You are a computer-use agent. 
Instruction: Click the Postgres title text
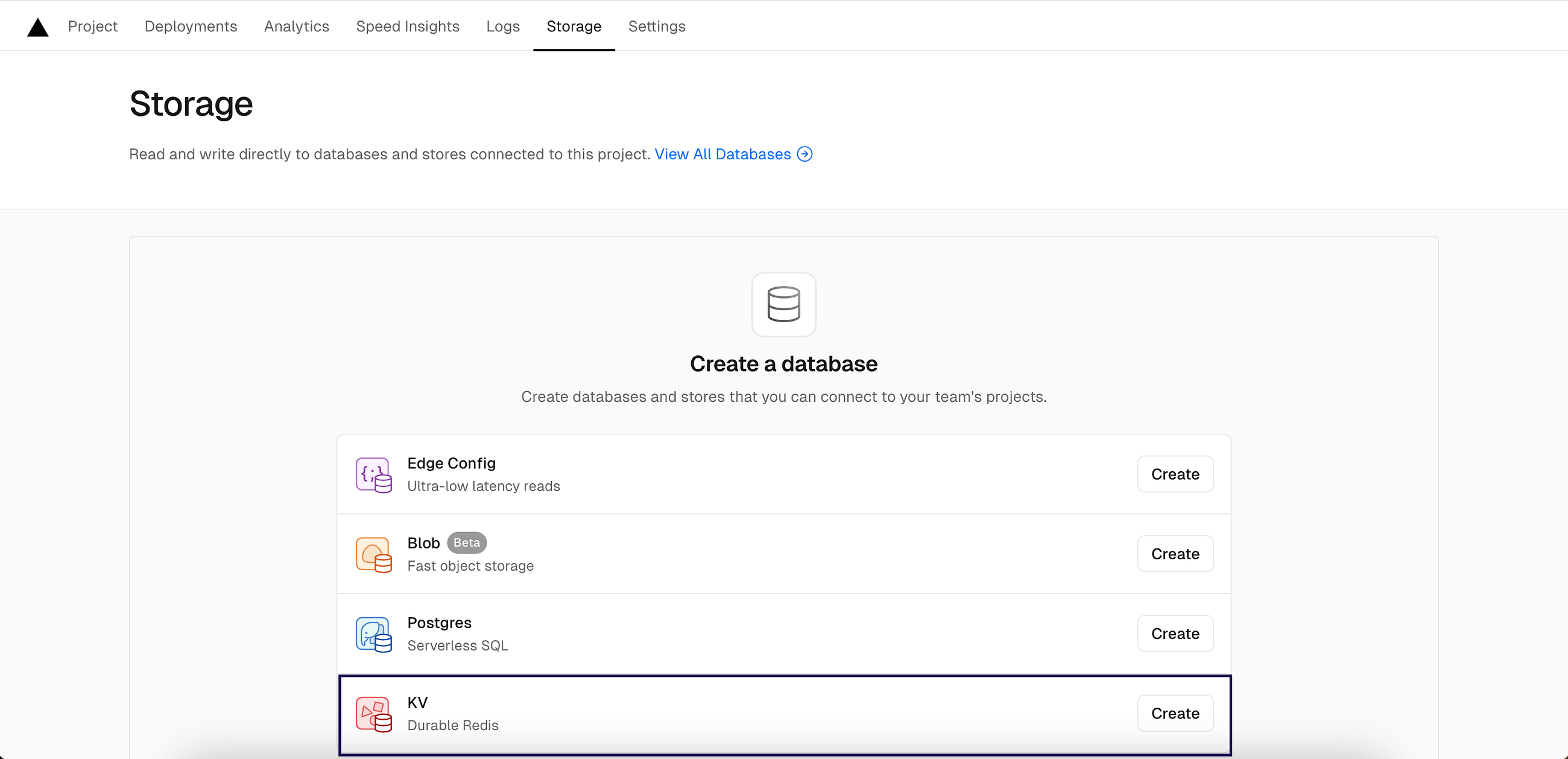[439, 623]
